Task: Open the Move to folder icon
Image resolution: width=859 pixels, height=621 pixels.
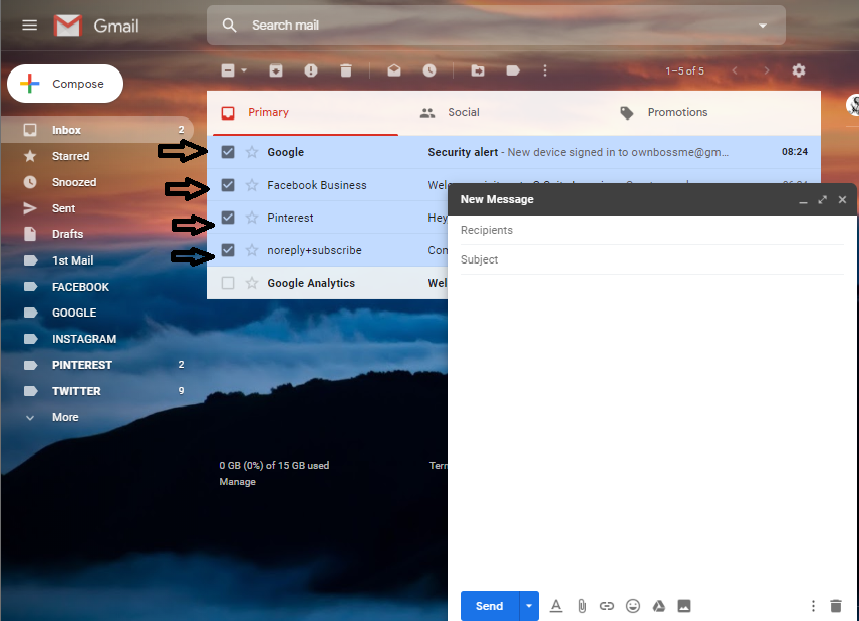Action: click(x=478, y=71)
